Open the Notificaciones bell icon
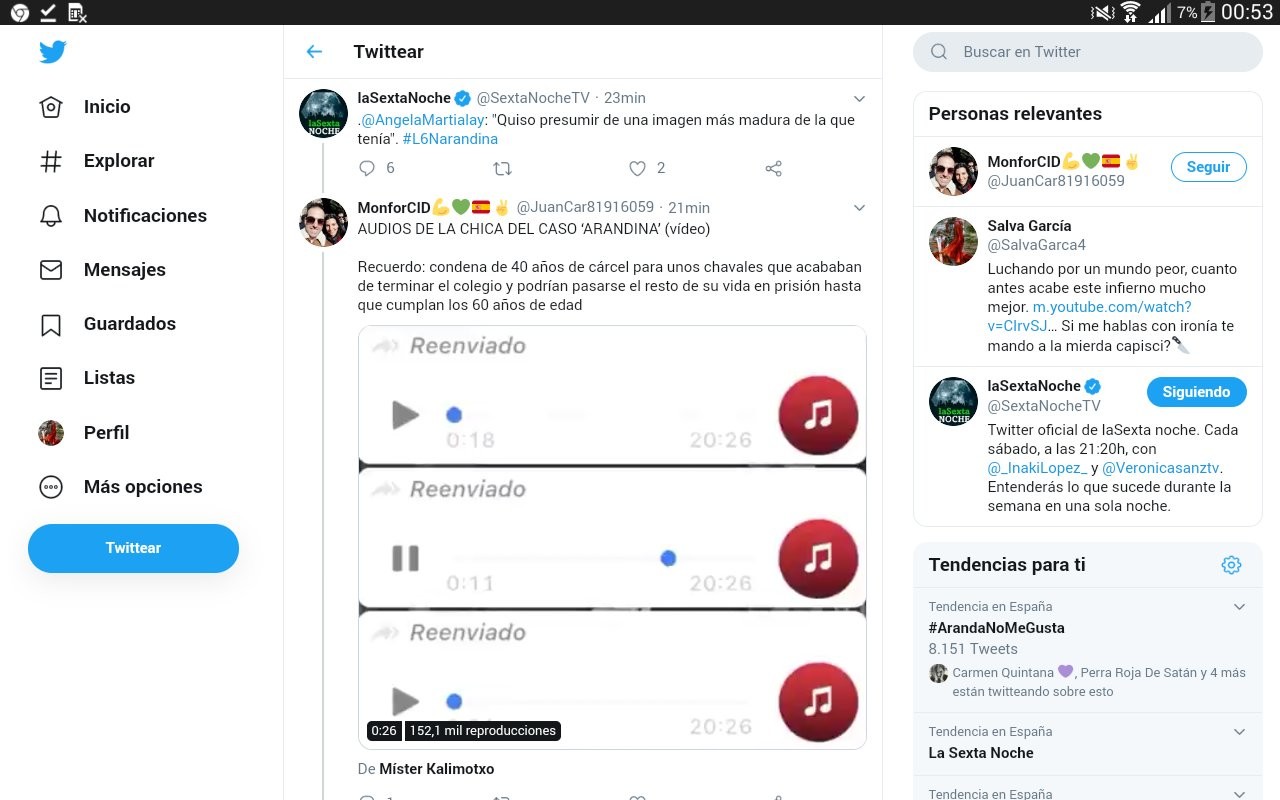The image size is (1280, 800). 51,215
